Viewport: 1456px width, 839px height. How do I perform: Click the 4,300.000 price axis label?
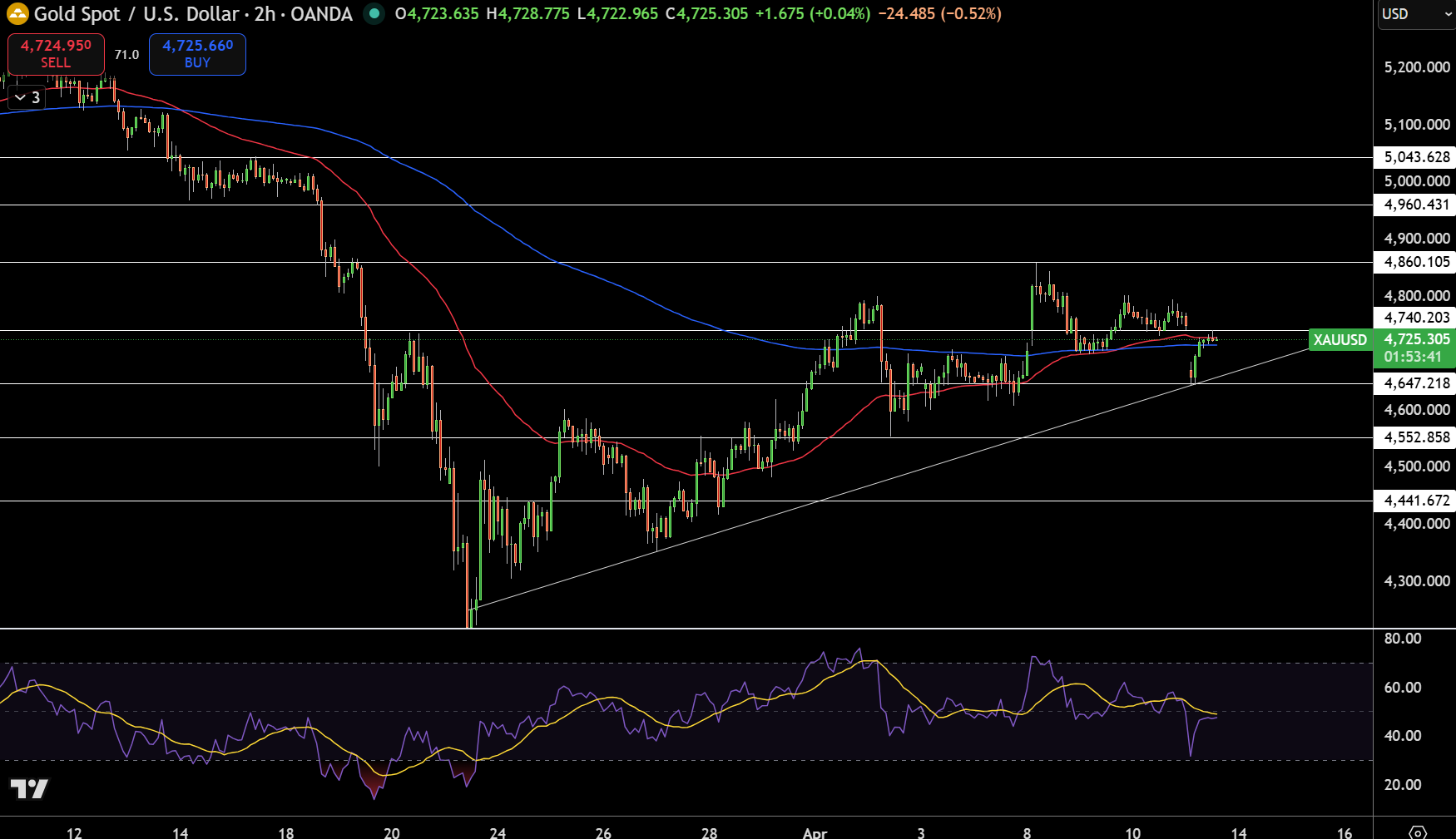pos(1417,581)
